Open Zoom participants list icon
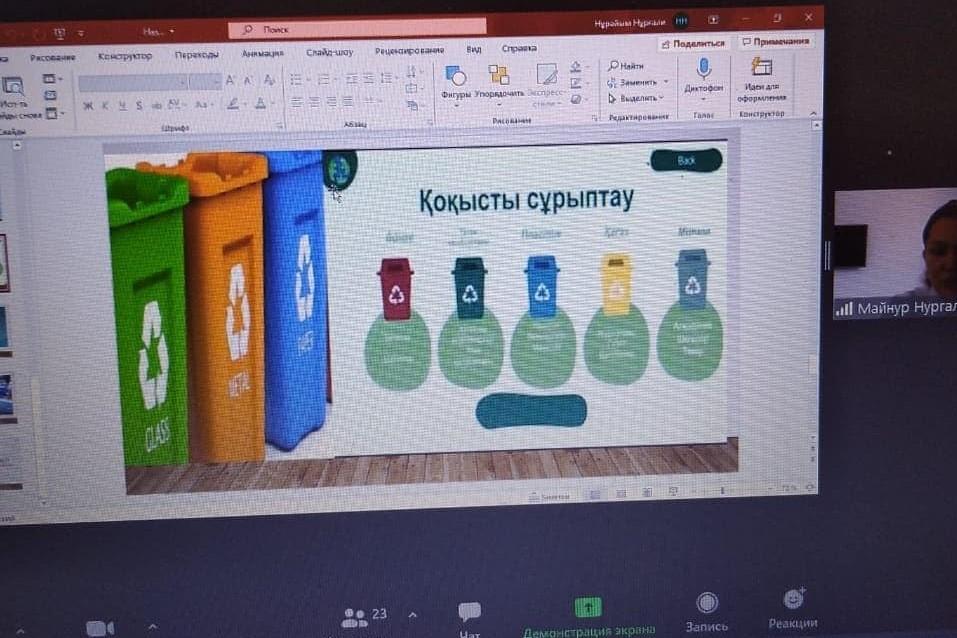Screen dimensions: 957x638 [353, 617]
